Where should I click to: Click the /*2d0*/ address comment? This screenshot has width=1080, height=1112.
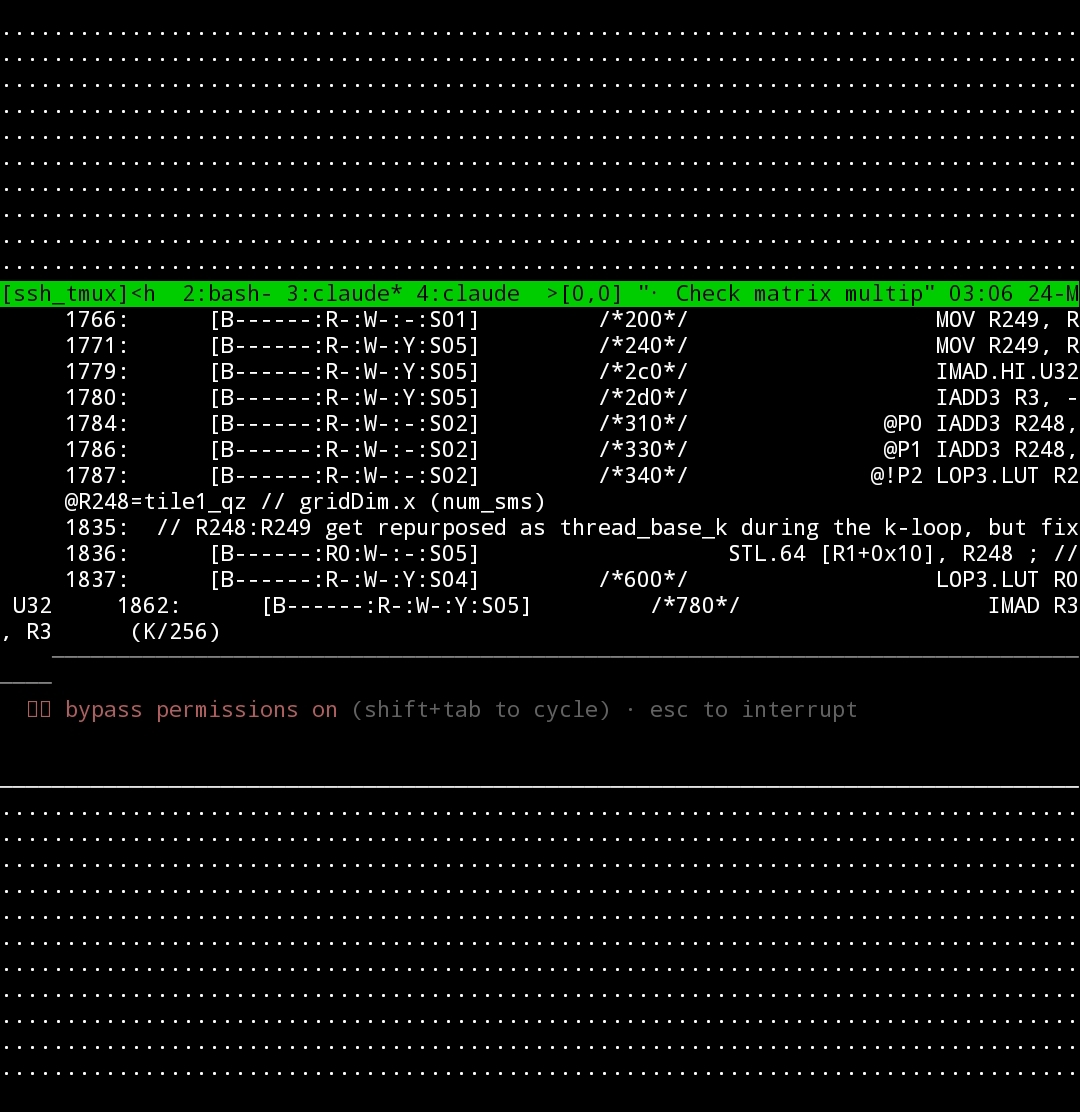point(643,398)
